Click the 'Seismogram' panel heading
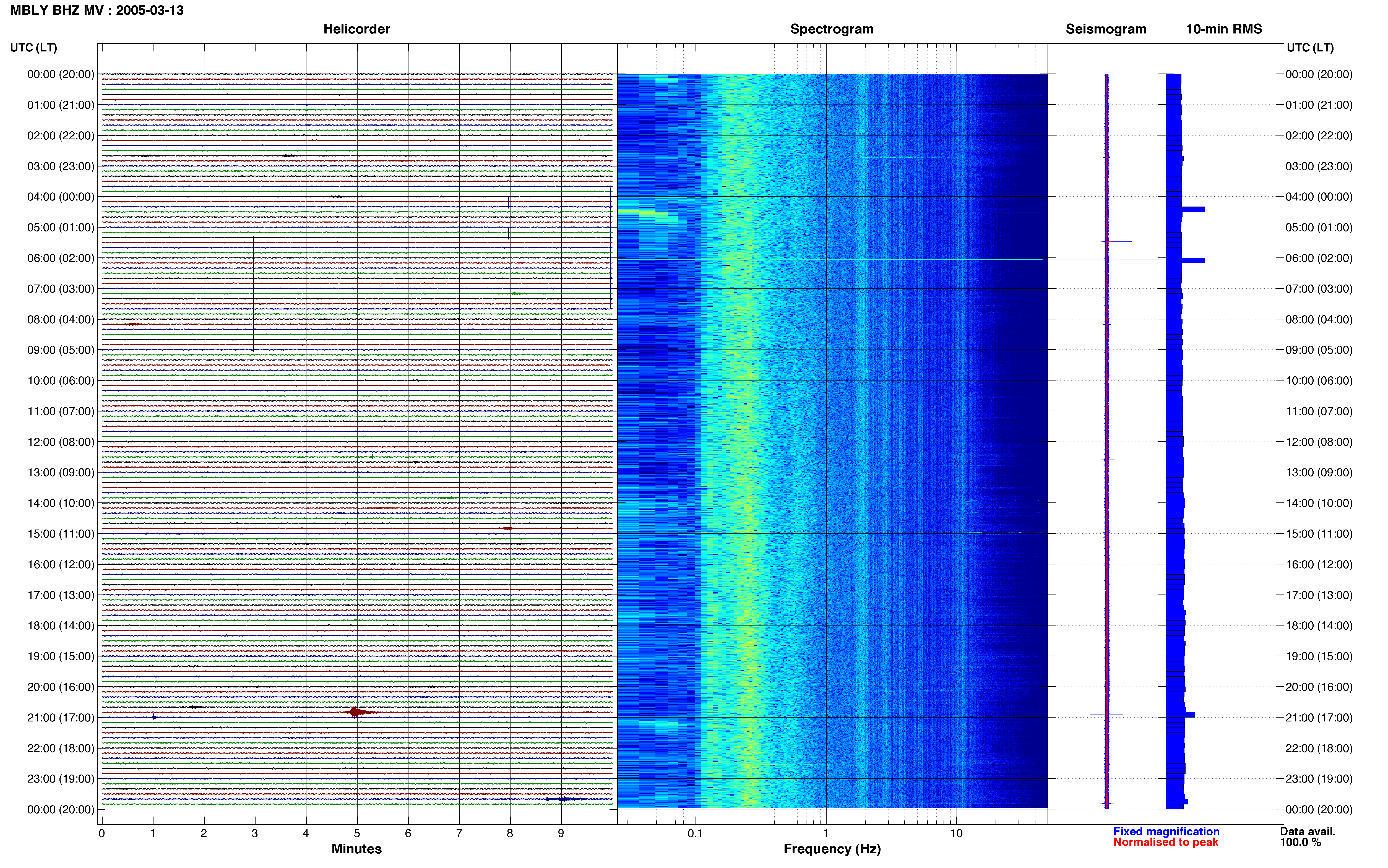1388x868 pixels. [1106, 29]
